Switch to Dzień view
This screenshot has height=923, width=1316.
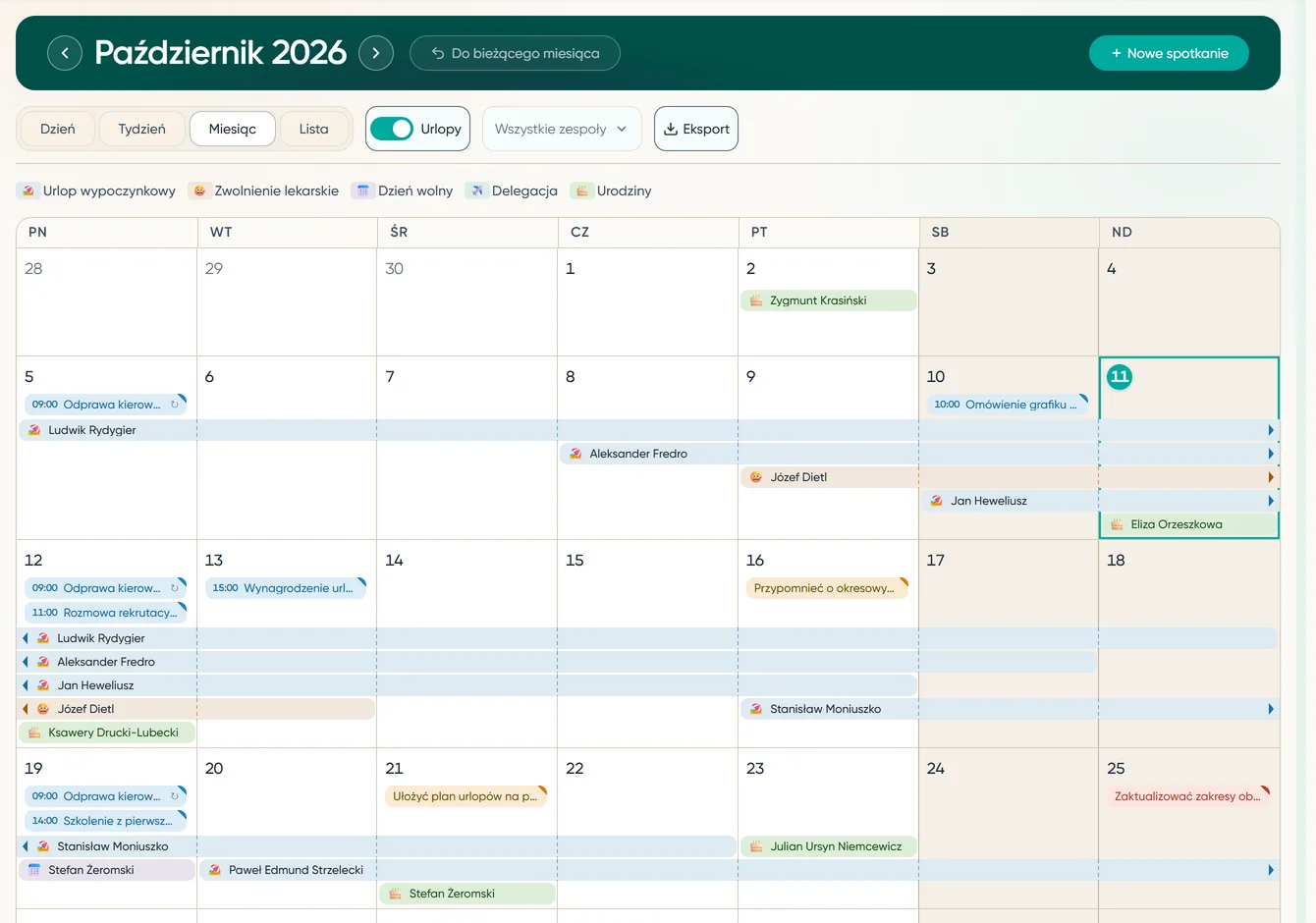pyautogui.click(x=58, y=129)
